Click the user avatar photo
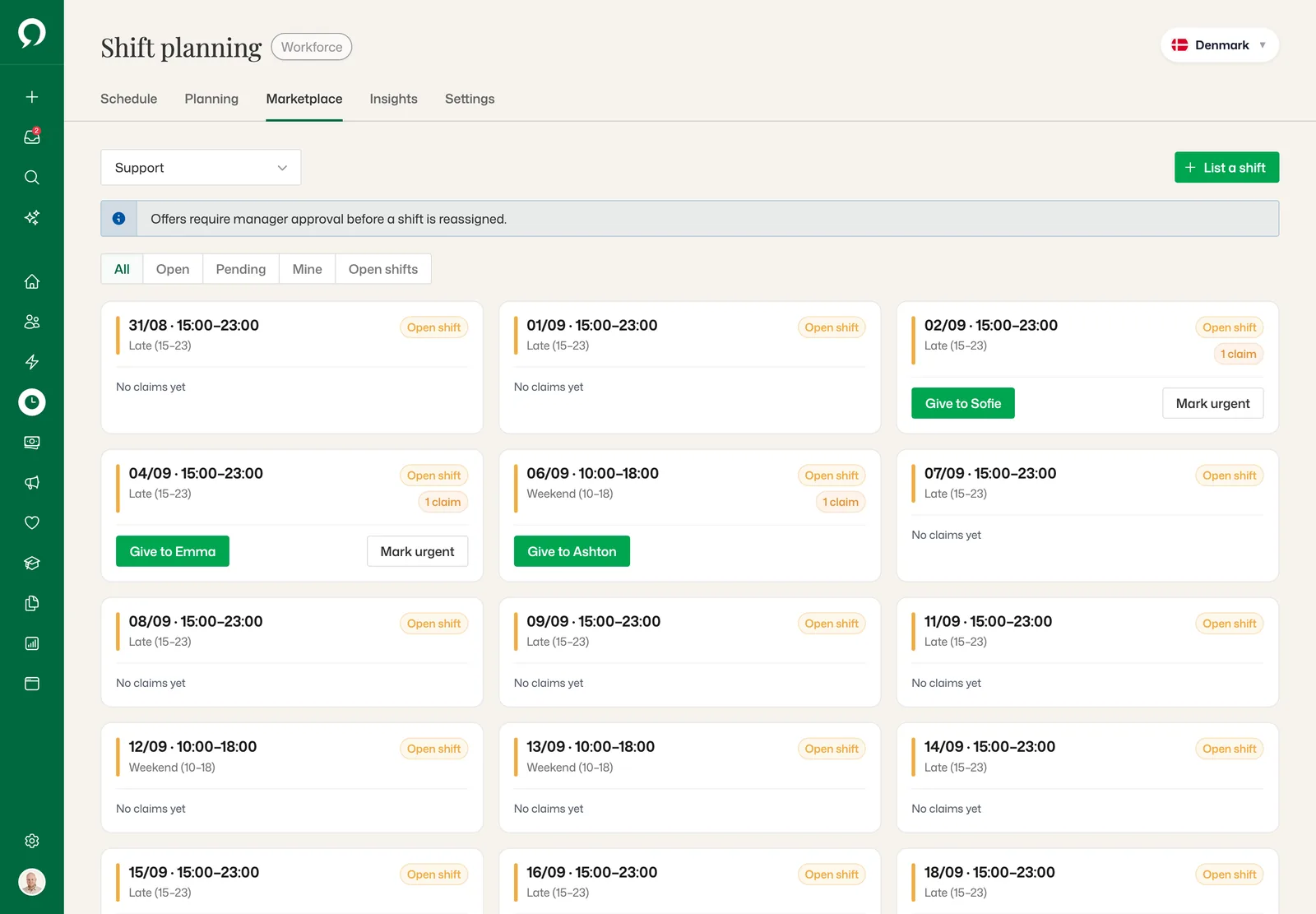Viewport: 1316px width, 914px height. pyautogui.click(x=32, y=882)
